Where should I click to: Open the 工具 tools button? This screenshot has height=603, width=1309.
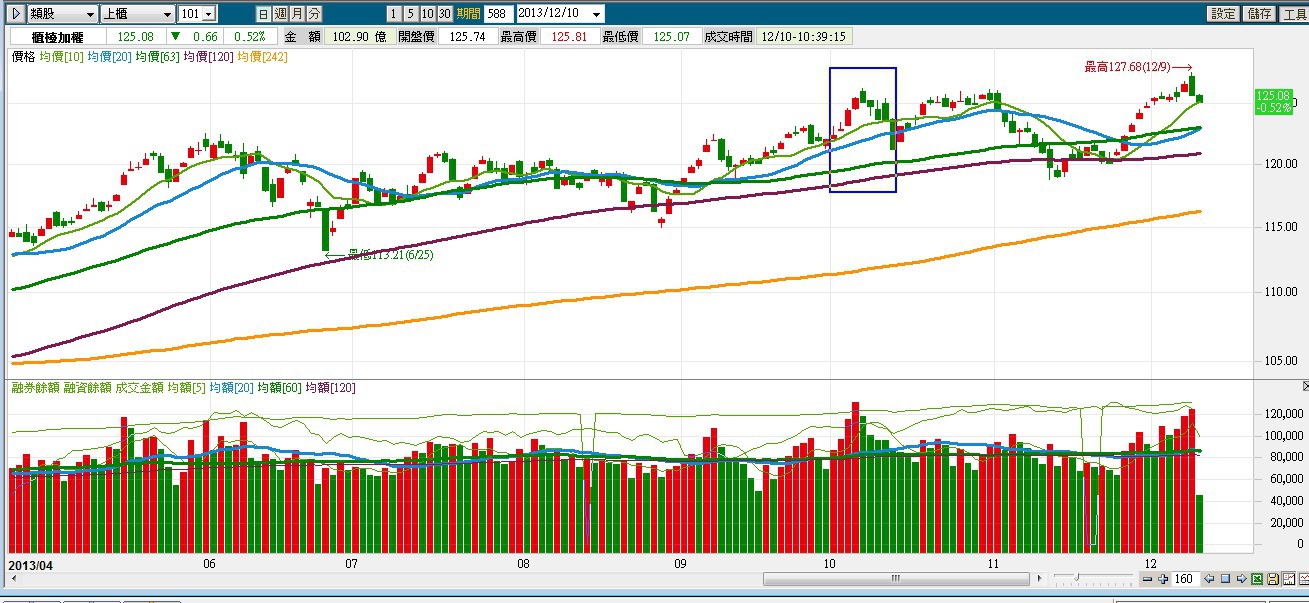coord(1294,14)
